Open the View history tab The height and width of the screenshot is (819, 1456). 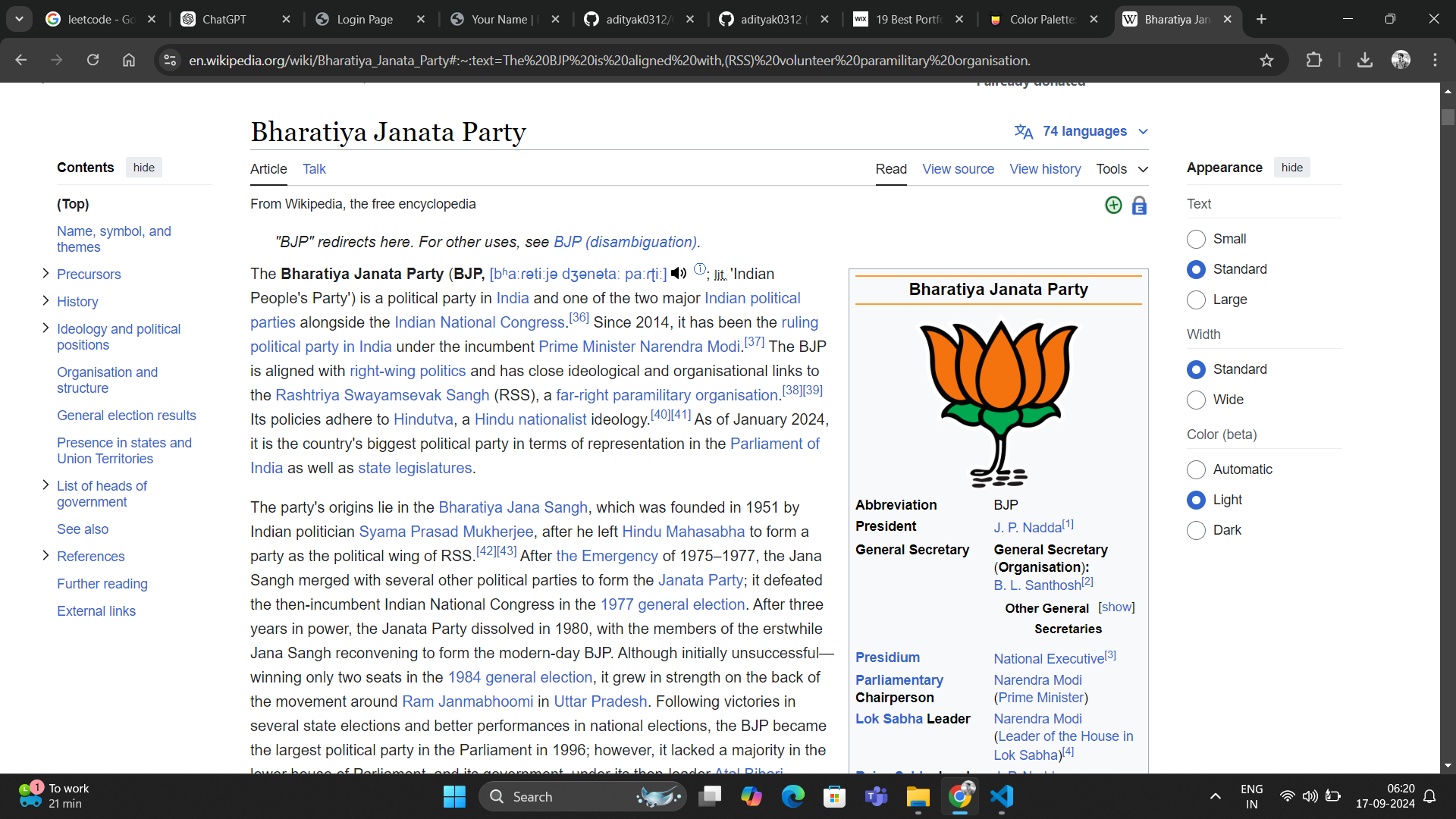tap(1045, 169)
